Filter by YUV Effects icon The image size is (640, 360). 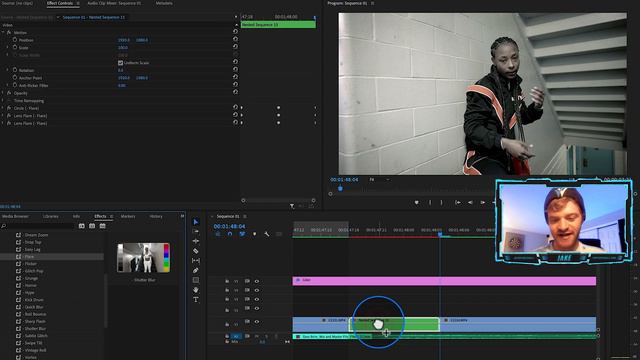102,226
